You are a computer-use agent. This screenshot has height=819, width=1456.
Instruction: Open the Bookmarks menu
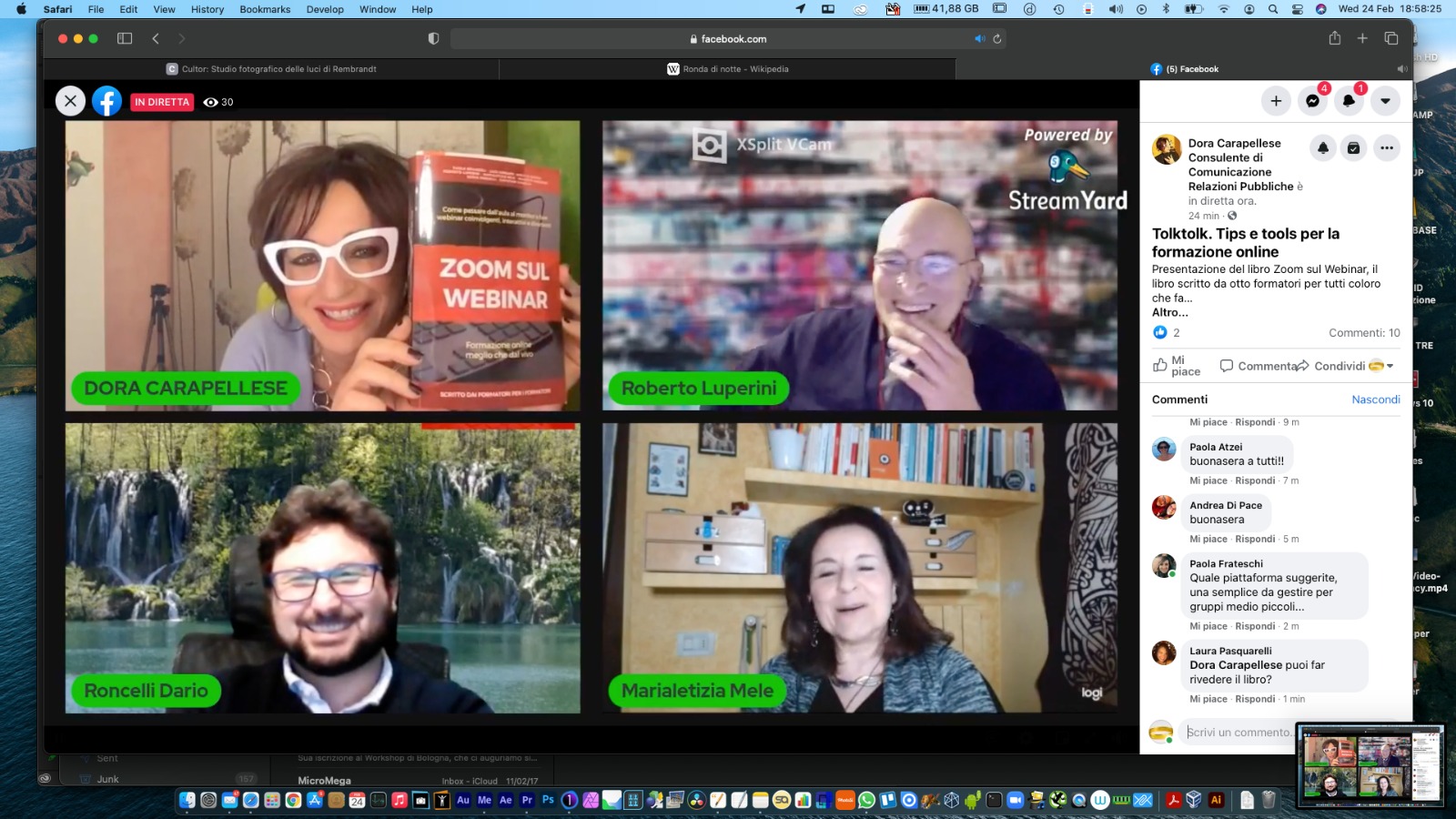pyautogui.click(x=265, y=9)
